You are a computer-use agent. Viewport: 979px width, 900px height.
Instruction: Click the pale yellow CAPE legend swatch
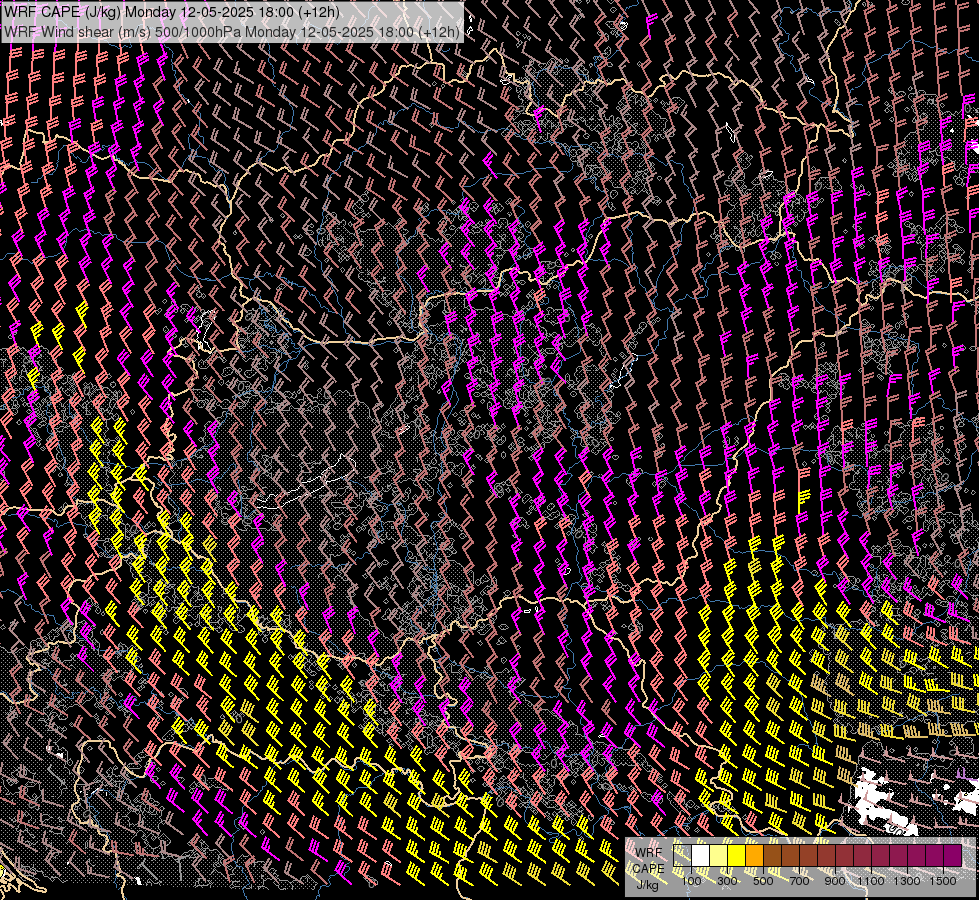tap(719, 855)
